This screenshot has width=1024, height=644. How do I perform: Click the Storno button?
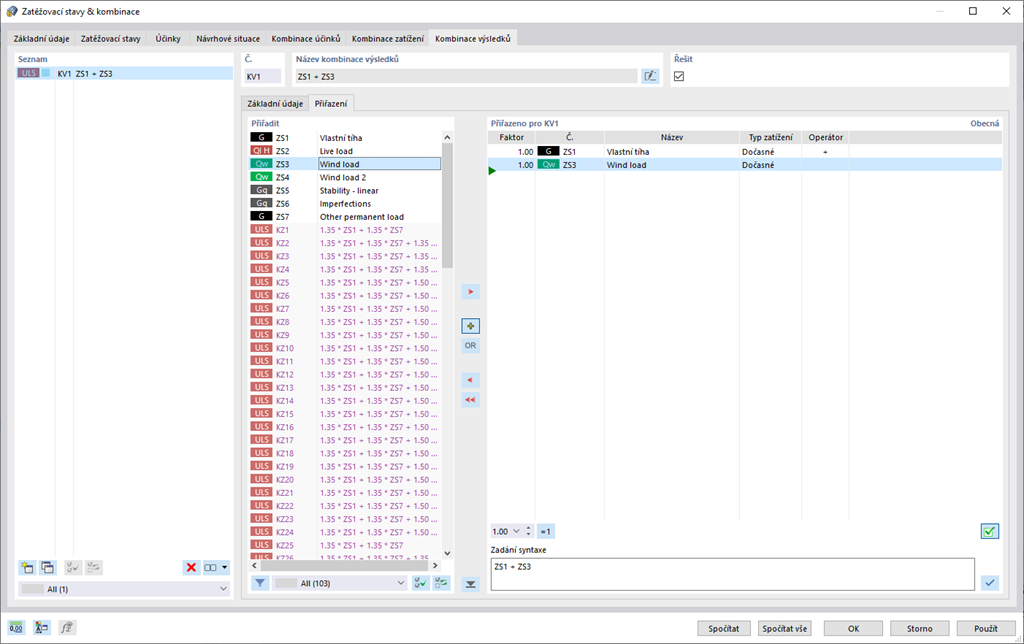tap(920, 628)
